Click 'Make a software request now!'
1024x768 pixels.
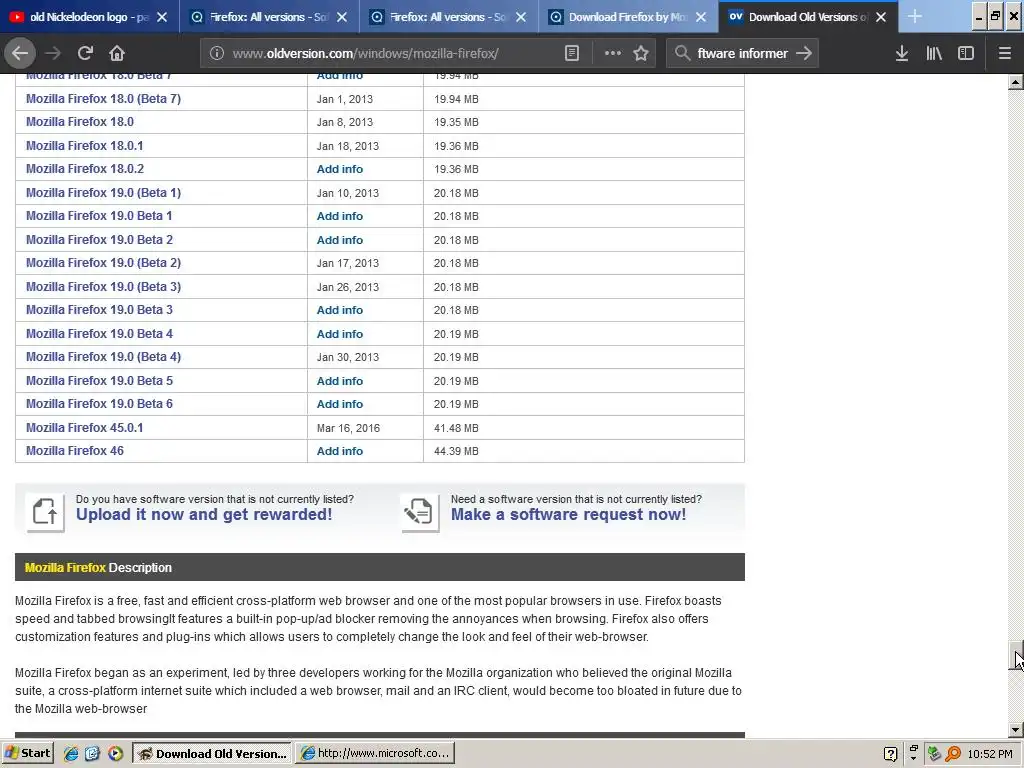(568, 515)
